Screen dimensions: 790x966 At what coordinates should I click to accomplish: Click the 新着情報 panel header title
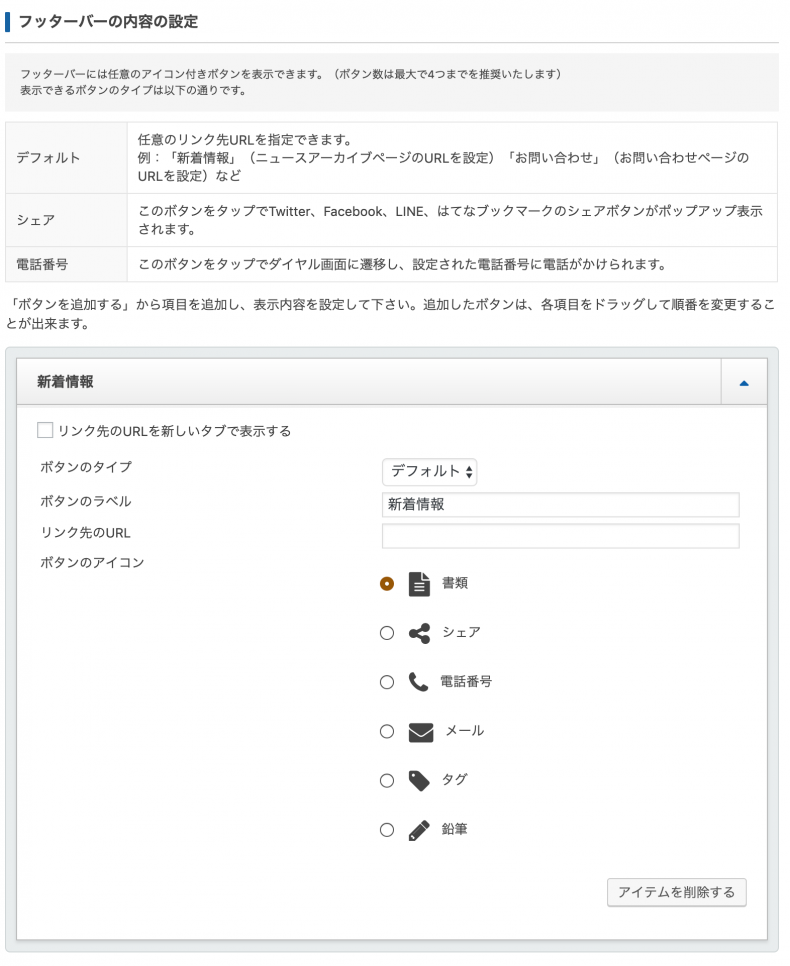point(65,382)
